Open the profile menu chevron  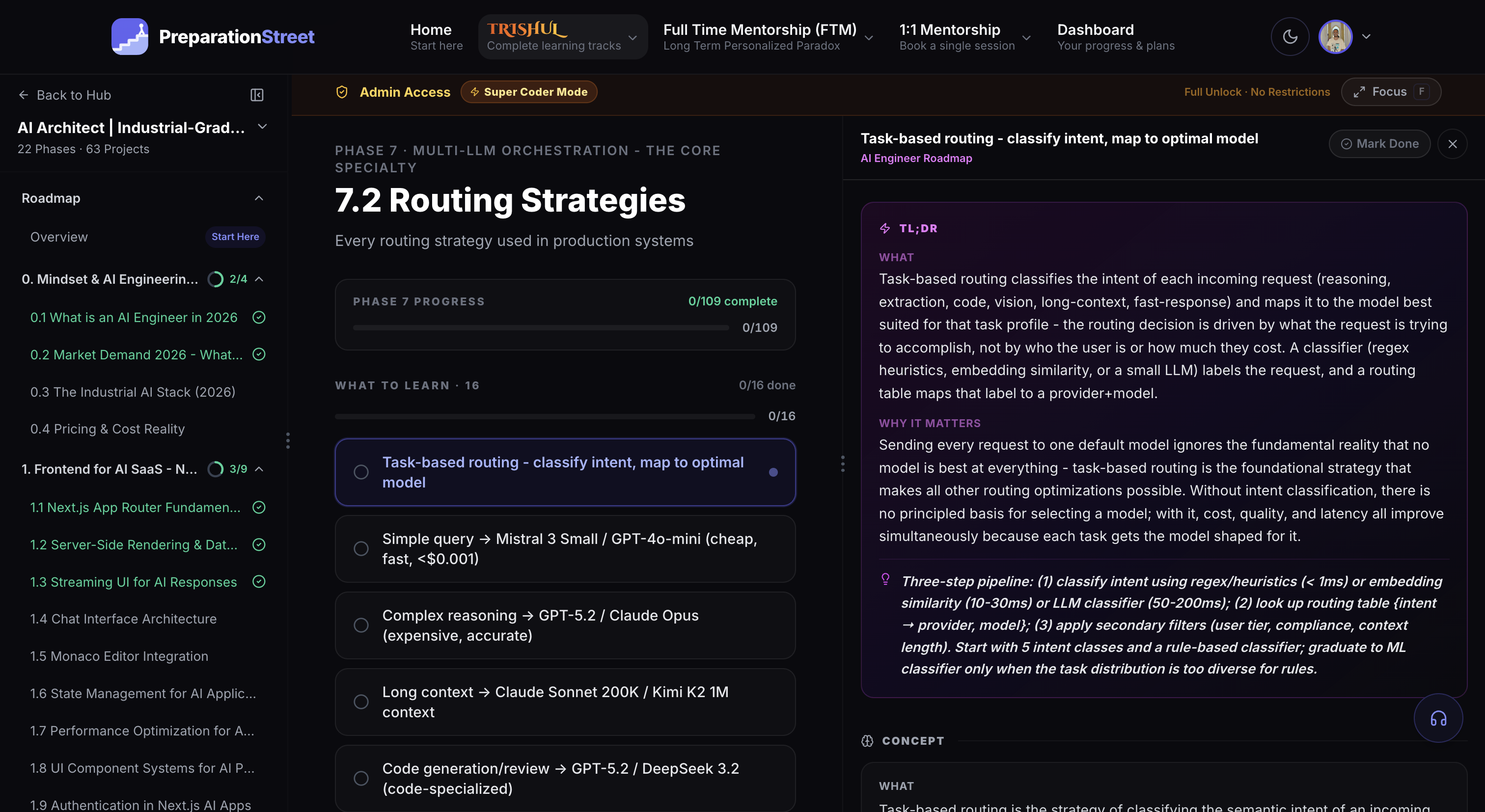click(1366, 36)
